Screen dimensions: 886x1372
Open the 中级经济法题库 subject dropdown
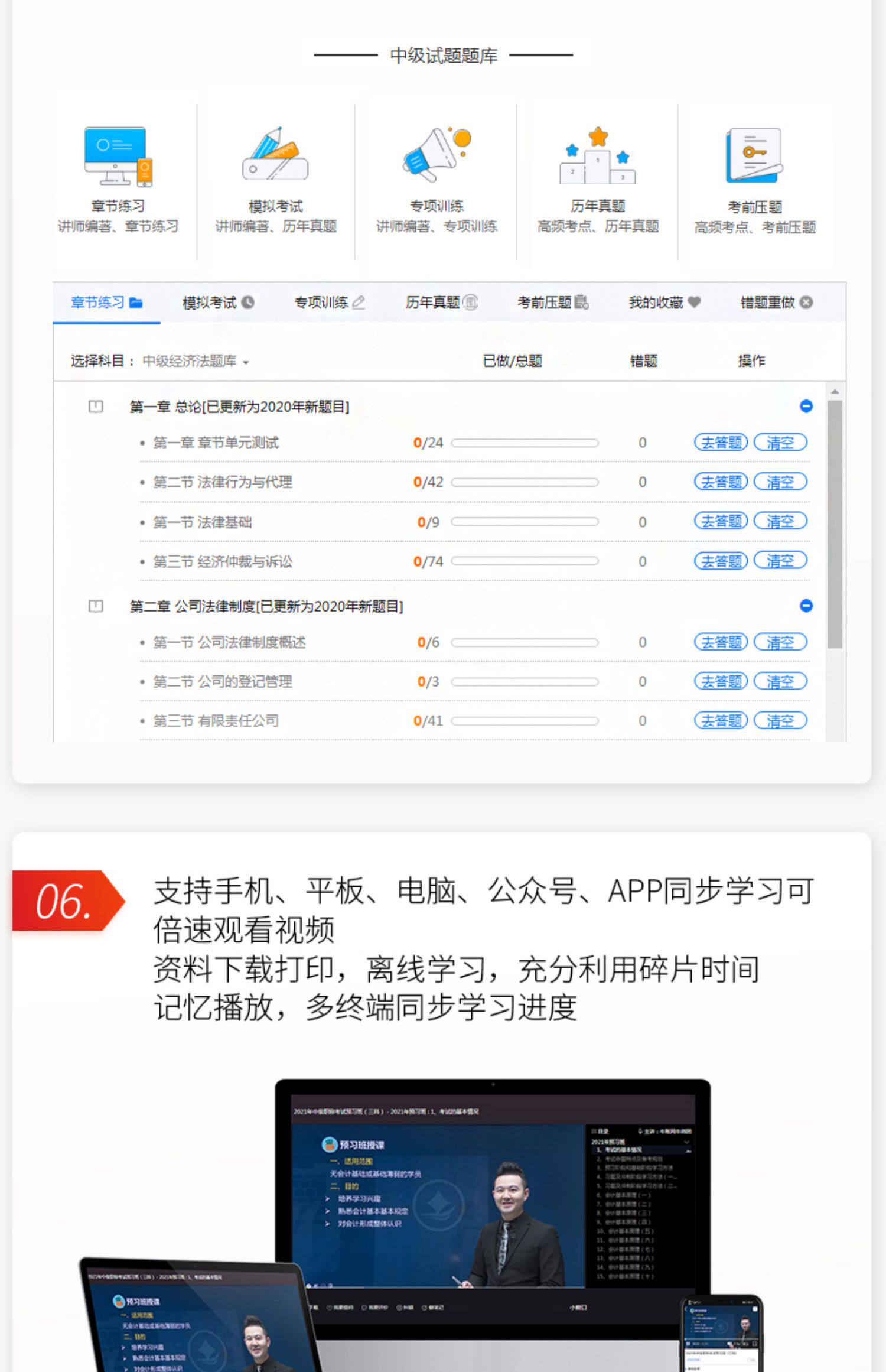[x=196, y=361]
